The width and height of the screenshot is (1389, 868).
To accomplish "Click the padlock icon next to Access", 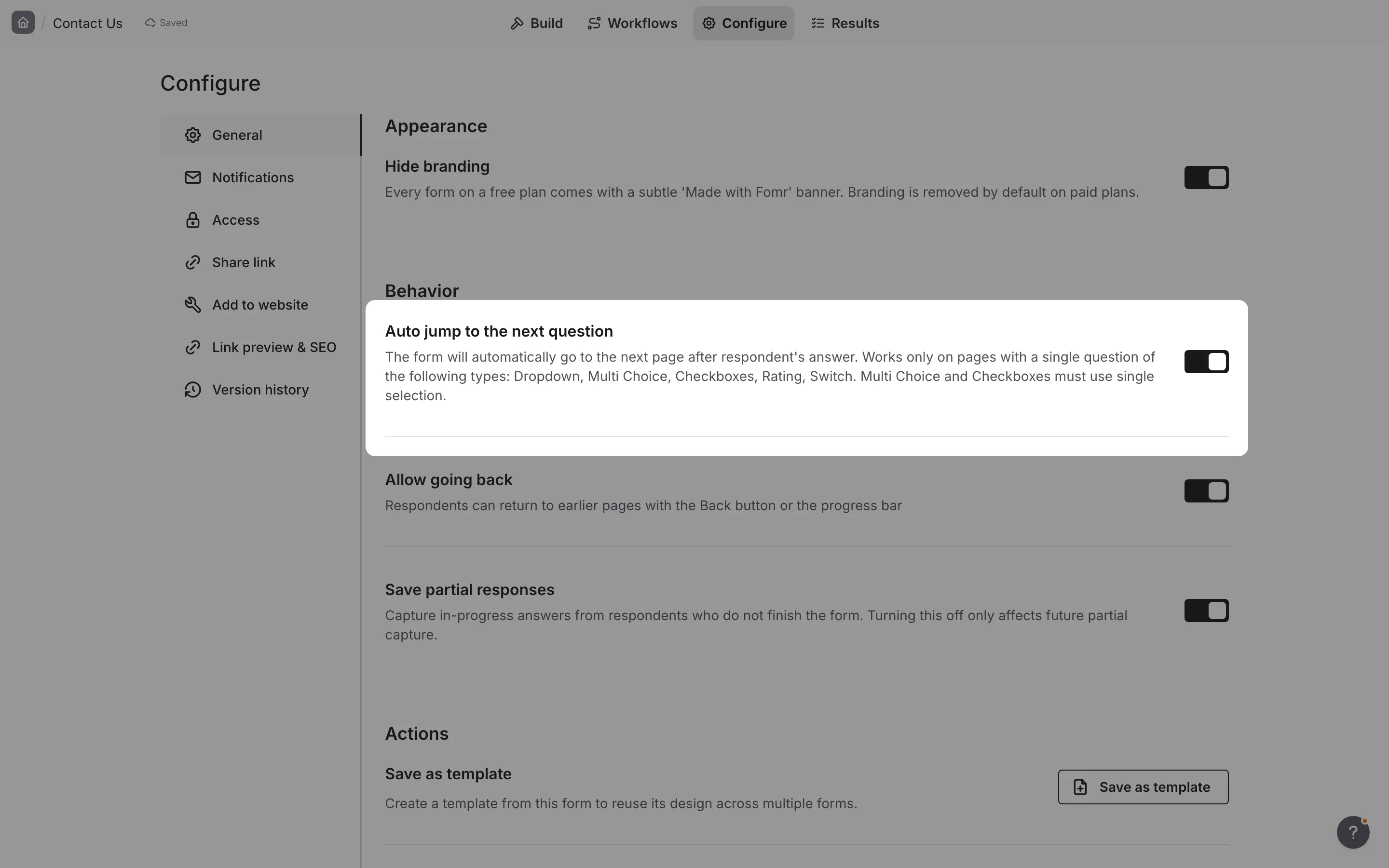I will pyautogui.click(x=193, y=220).
